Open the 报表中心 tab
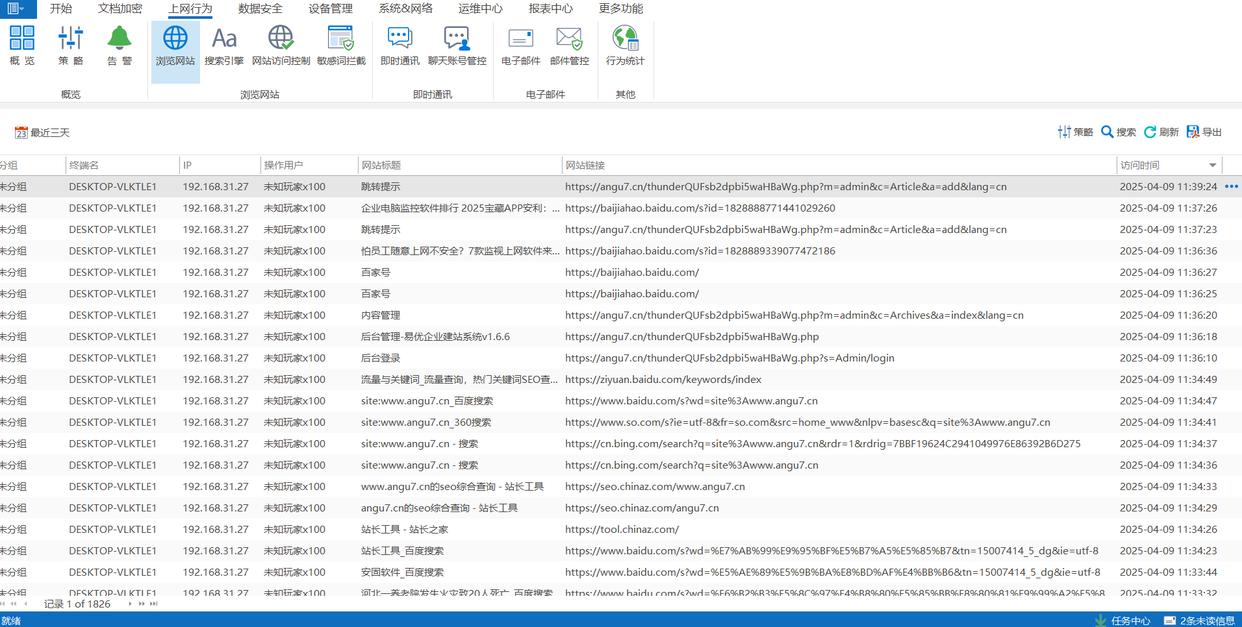 click(x=550, y=9)
